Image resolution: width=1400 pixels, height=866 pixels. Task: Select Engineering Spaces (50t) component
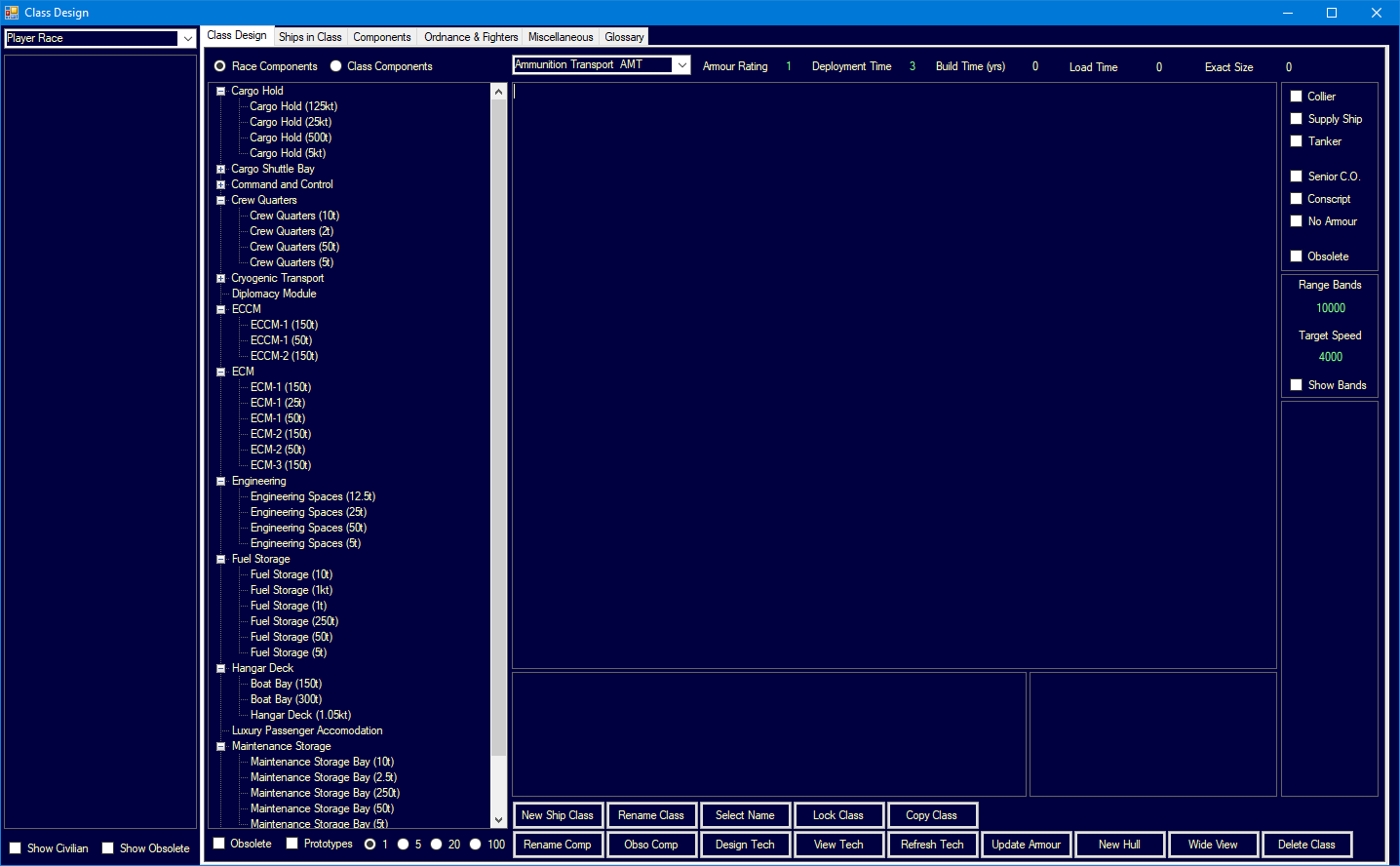click(x=308, y=528)
